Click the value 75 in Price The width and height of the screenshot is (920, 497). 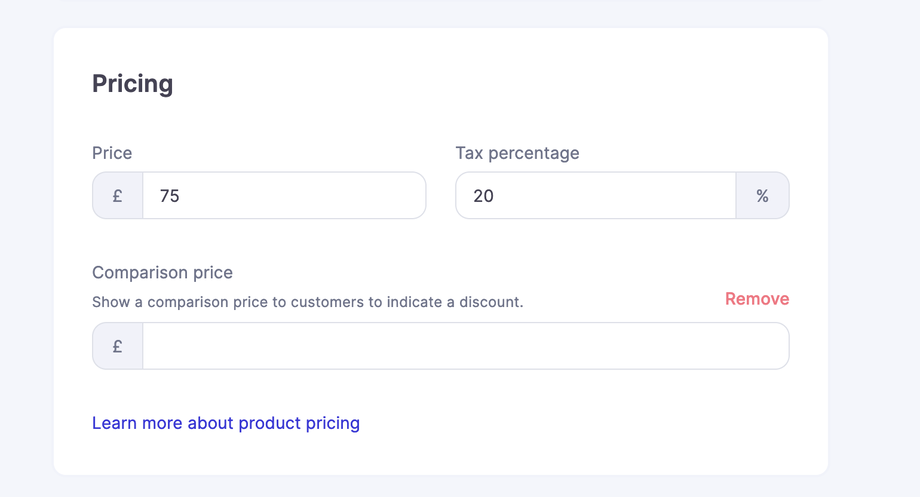coord(169,196)
